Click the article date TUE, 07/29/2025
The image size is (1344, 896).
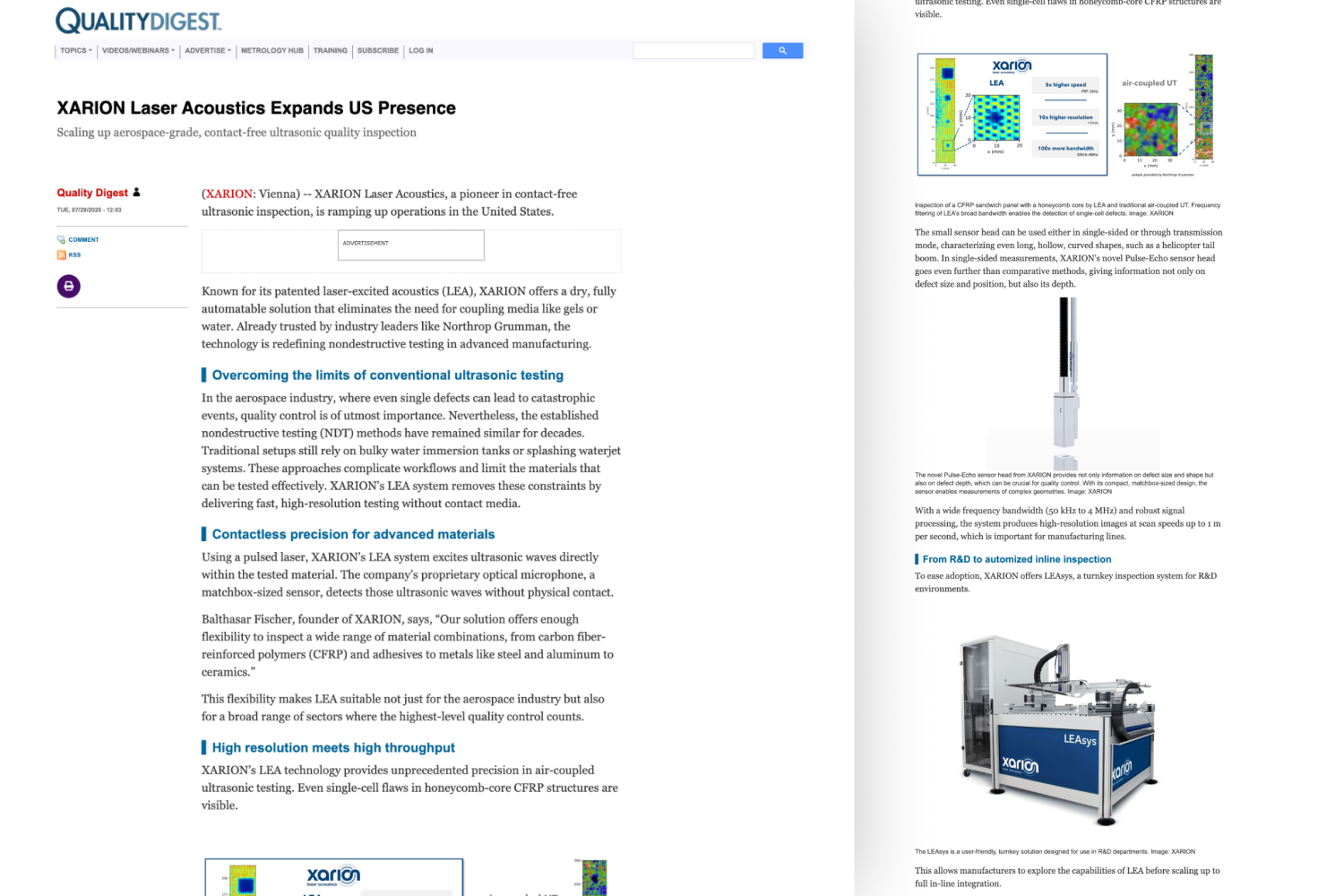point(90,211)
